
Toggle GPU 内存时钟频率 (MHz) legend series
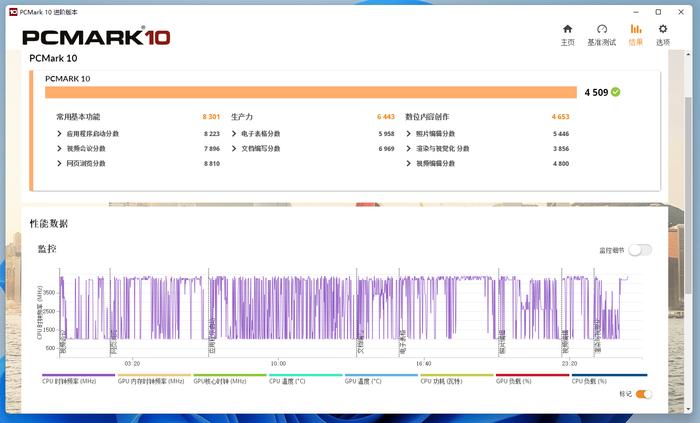(x=154, y=378)
